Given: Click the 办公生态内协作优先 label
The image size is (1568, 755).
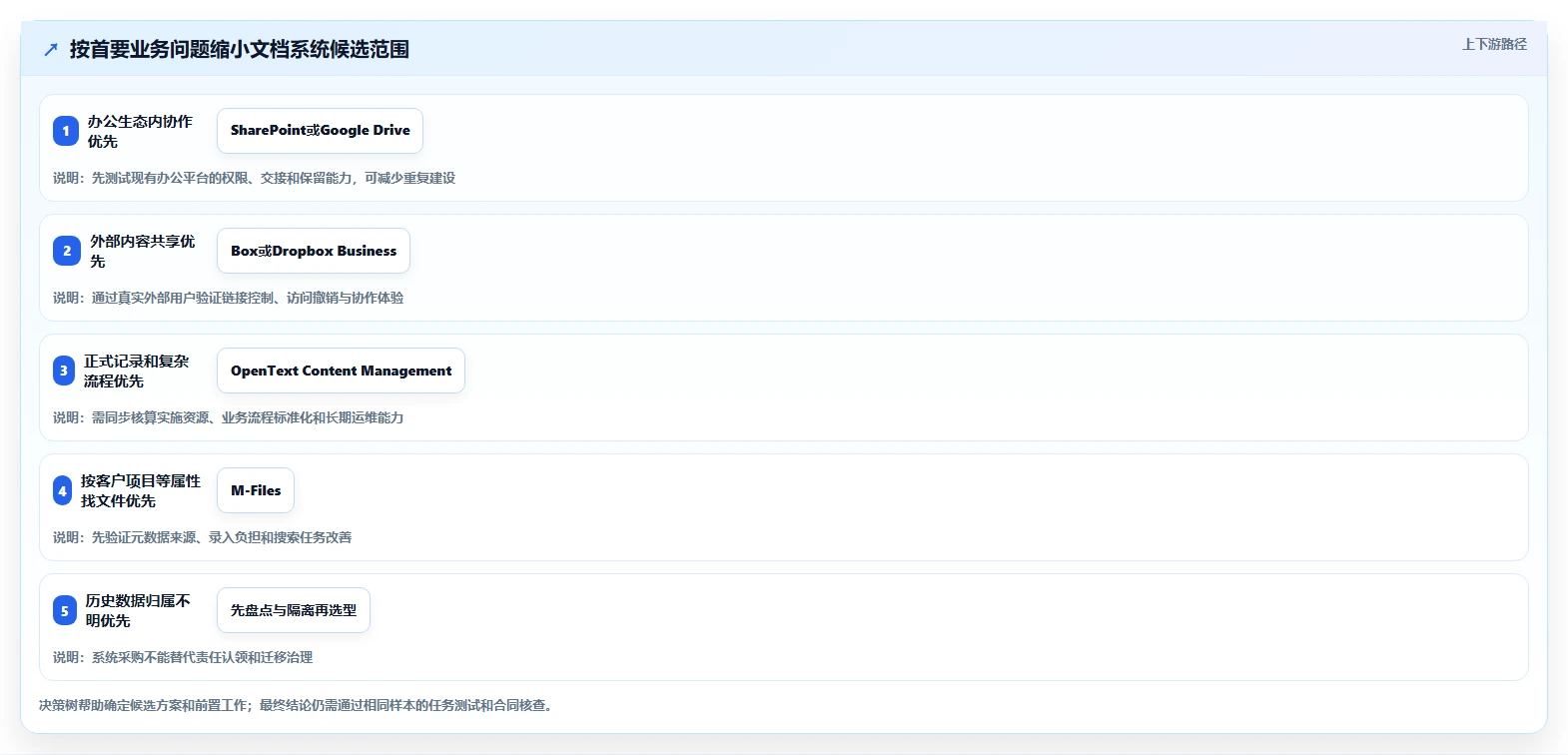Looking at the screenshot, I should point(141,131).
